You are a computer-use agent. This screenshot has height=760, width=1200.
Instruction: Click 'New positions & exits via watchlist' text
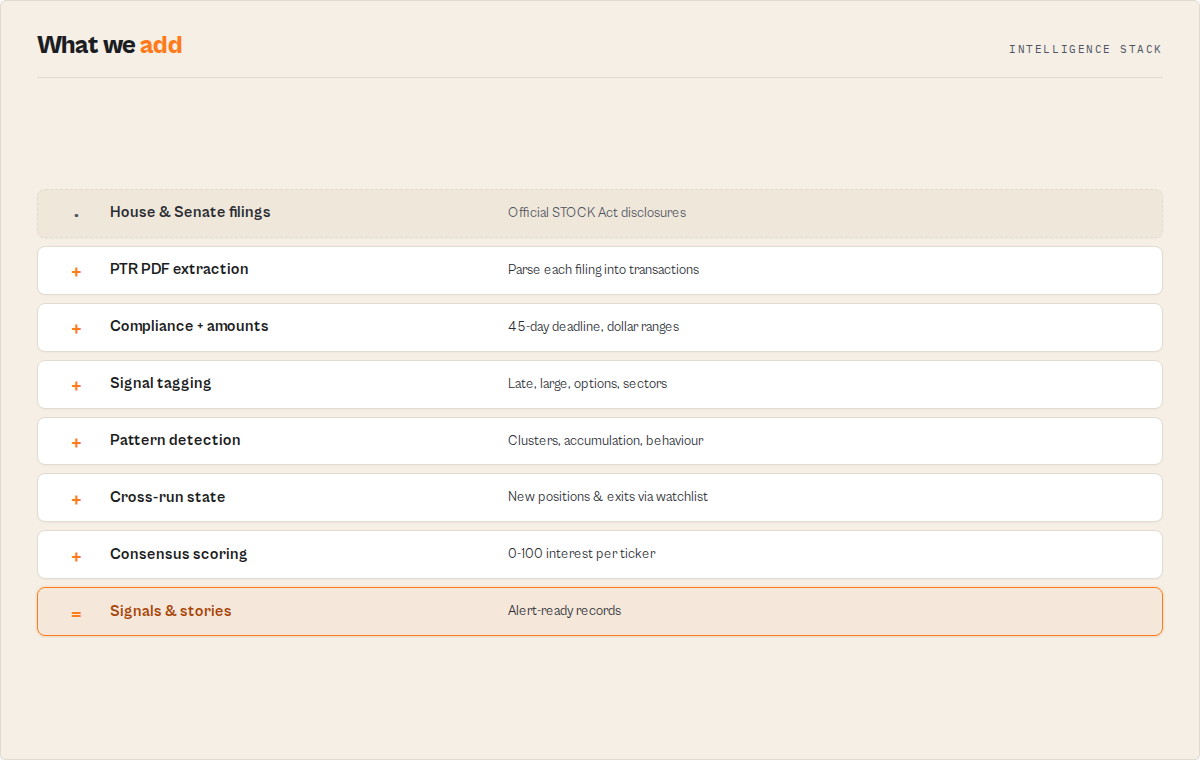608,496
